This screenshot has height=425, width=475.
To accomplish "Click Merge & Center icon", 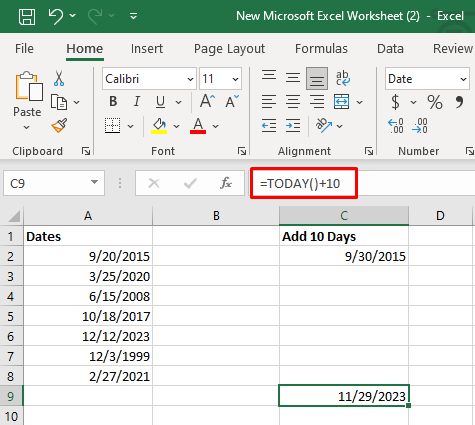I will pyautogui.click(x=342, y=102).
